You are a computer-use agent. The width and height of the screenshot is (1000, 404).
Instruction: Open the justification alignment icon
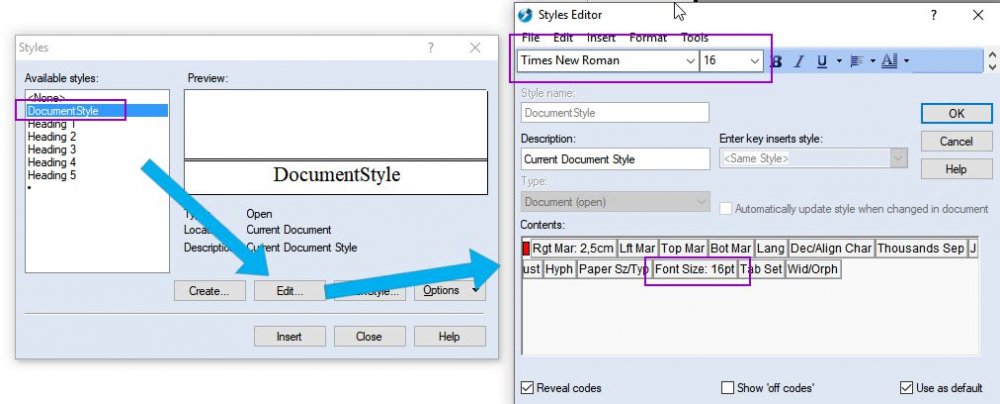point(857,61)
